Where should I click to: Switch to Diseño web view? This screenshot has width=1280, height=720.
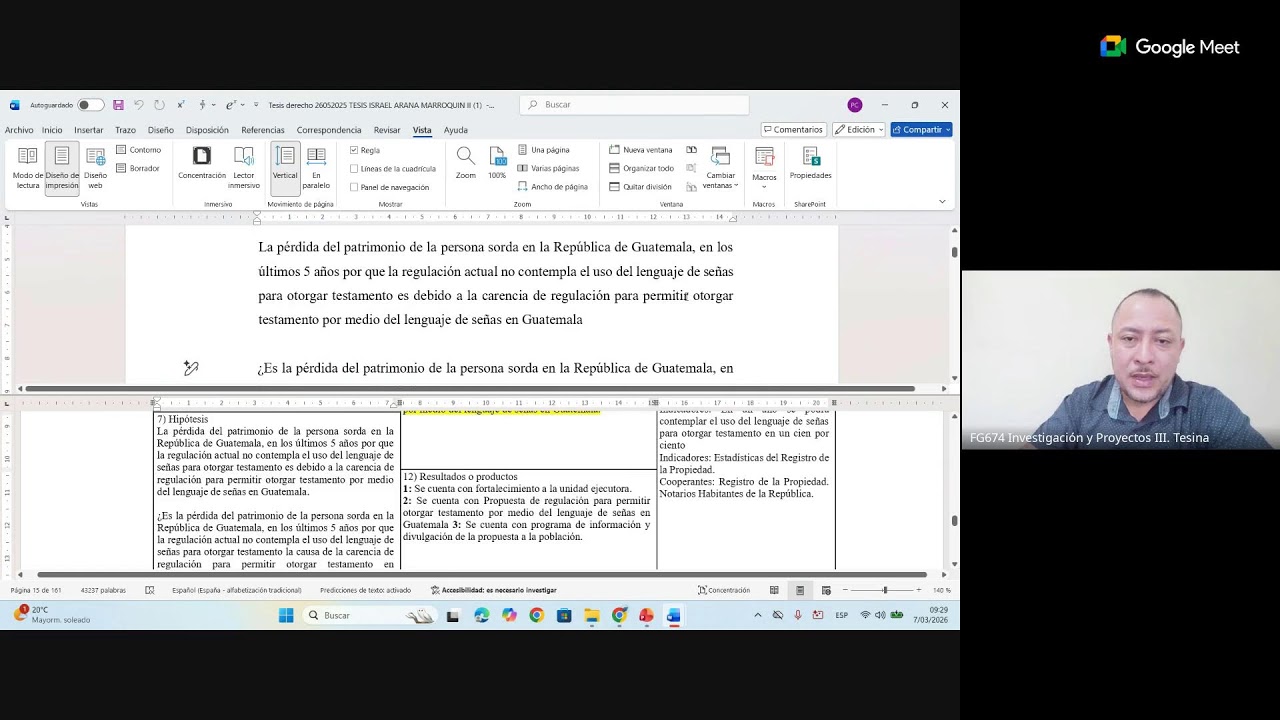[x=95, y=168]
